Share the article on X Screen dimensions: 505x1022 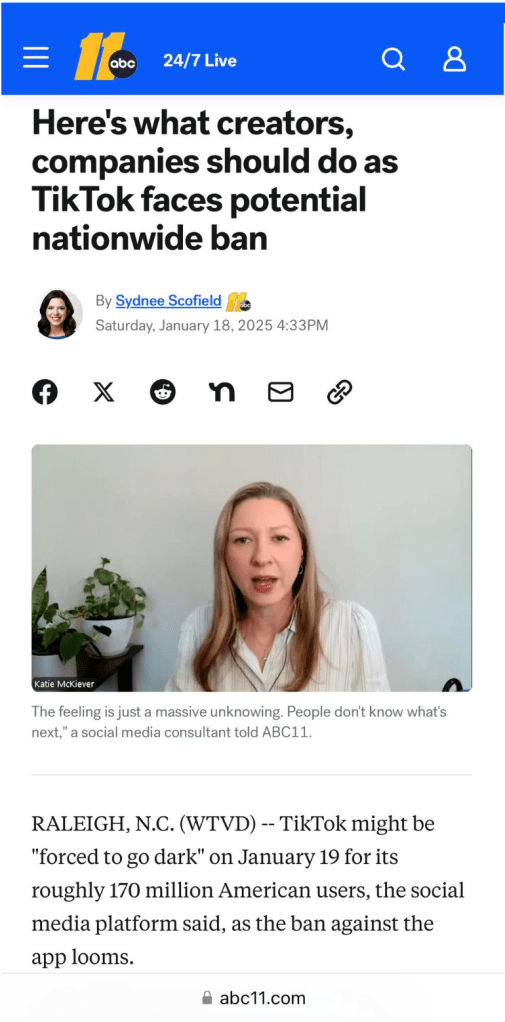[x=104, y=392]
